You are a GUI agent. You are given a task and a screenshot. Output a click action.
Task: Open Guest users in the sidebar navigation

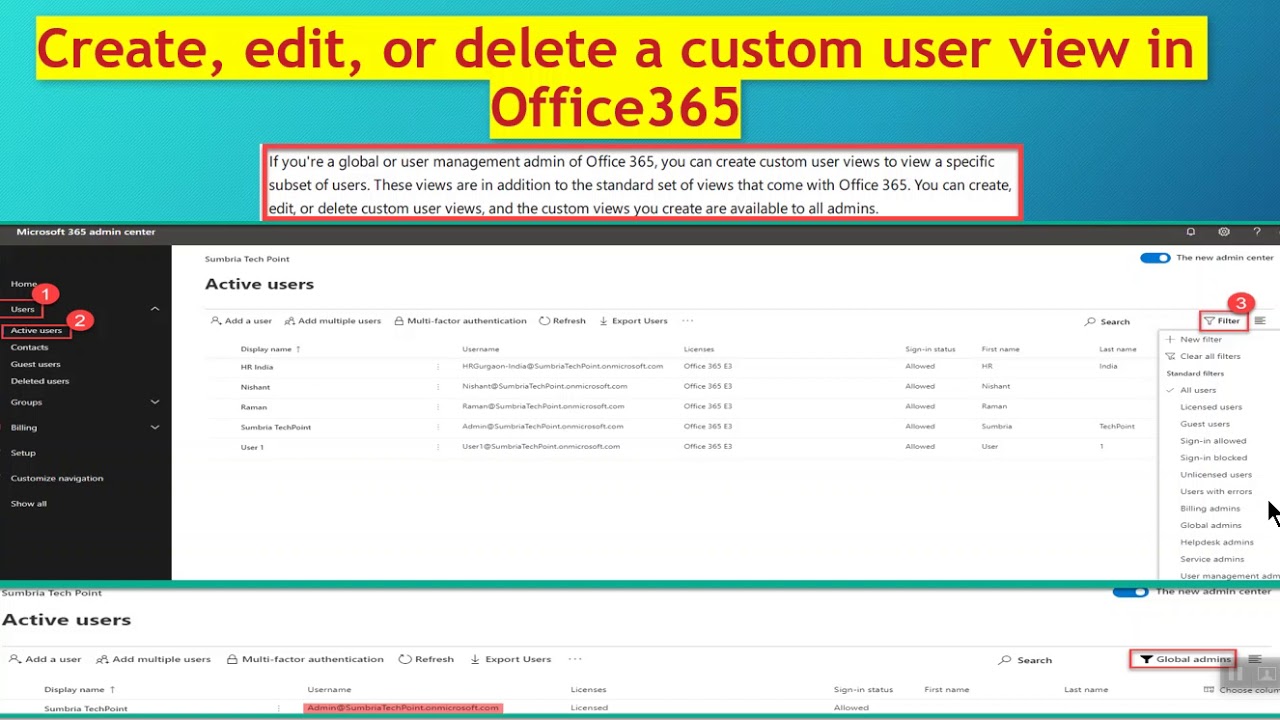click(x=36, y=364)
